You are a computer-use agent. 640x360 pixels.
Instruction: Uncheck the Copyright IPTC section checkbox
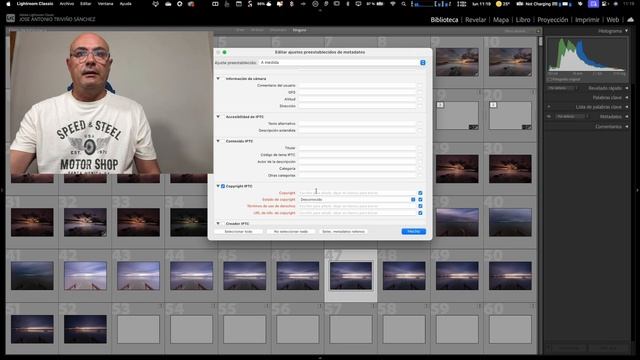[x=223, y=186]
